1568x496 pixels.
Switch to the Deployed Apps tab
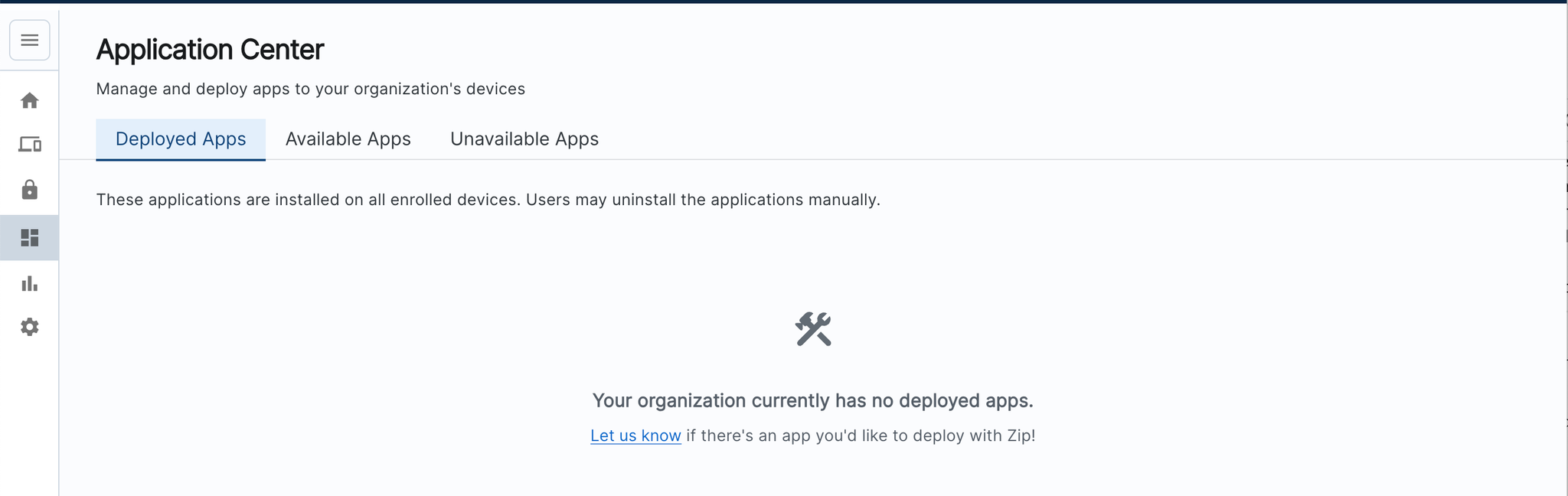pyautogui.click(x=181, y=139)
